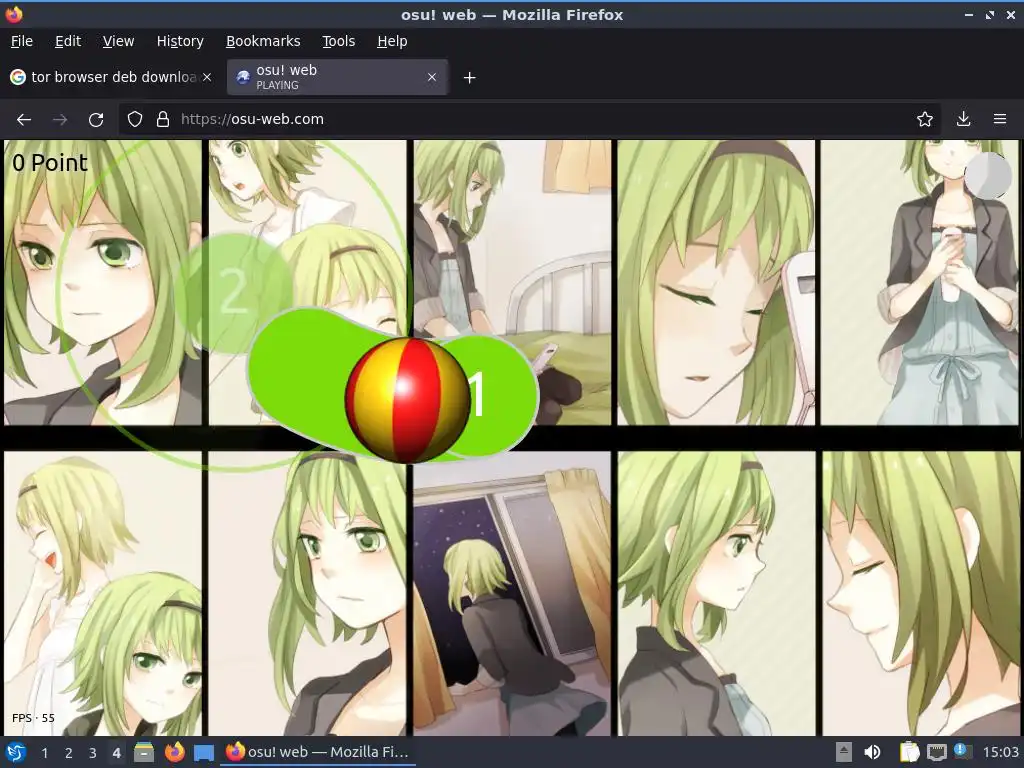Hit the osu circle numbered 2

click(233, 292)
